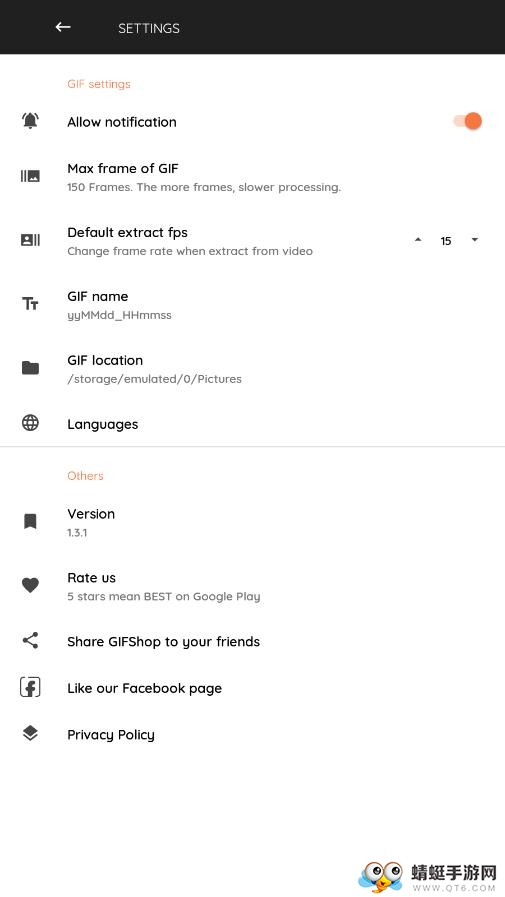Open the Languages option
The height and width of the screenshot is (897, 505).
point(252,424)
